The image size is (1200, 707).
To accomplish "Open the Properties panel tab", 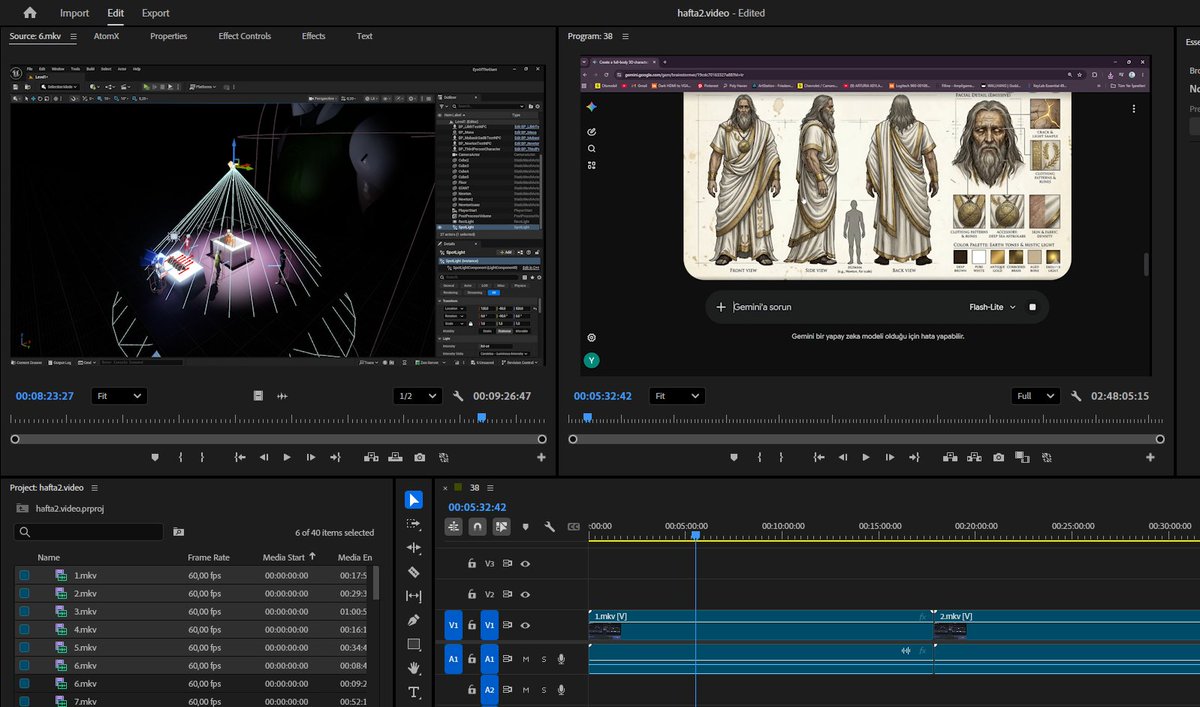I will 169,36.
